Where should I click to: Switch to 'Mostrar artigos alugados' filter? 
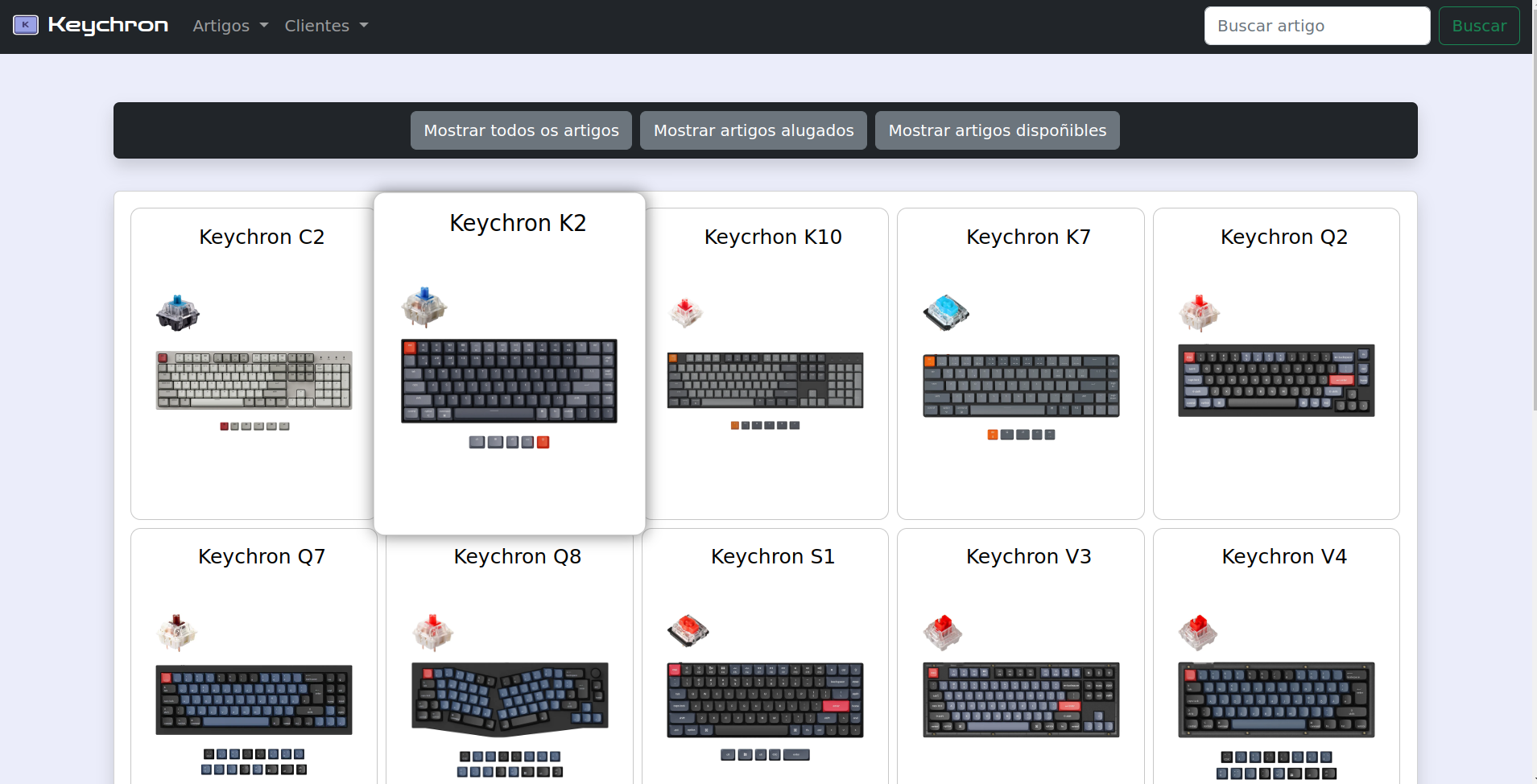point(752,130)
